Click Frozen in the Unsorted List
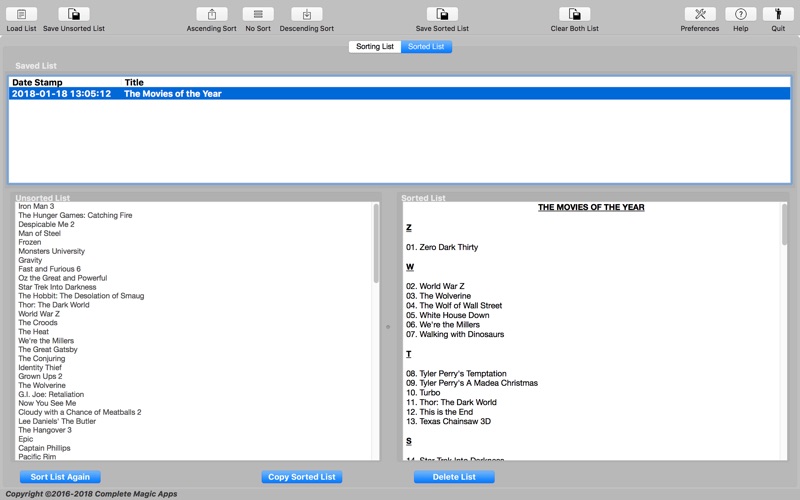800x500 pixels. coord(30,242)
